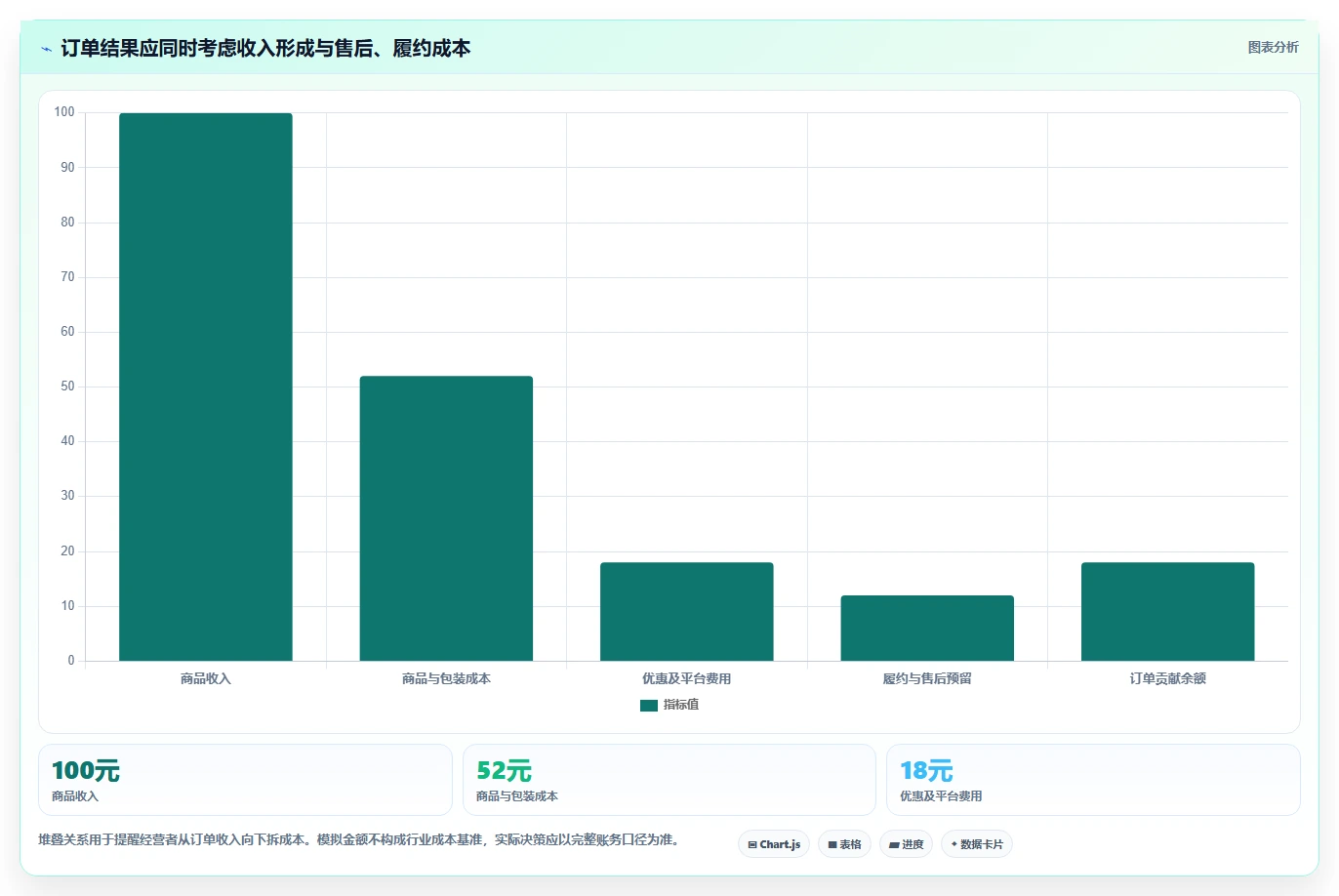The height and width of the screenshot is (896, 1339).
Task: Select the 商品与包装成本 bar
Action: pos(446,518)
